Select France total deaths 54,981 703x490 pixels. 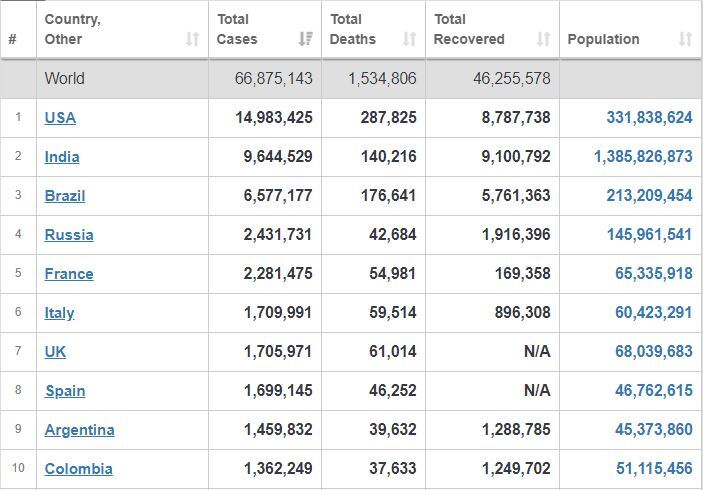(393, 273)
